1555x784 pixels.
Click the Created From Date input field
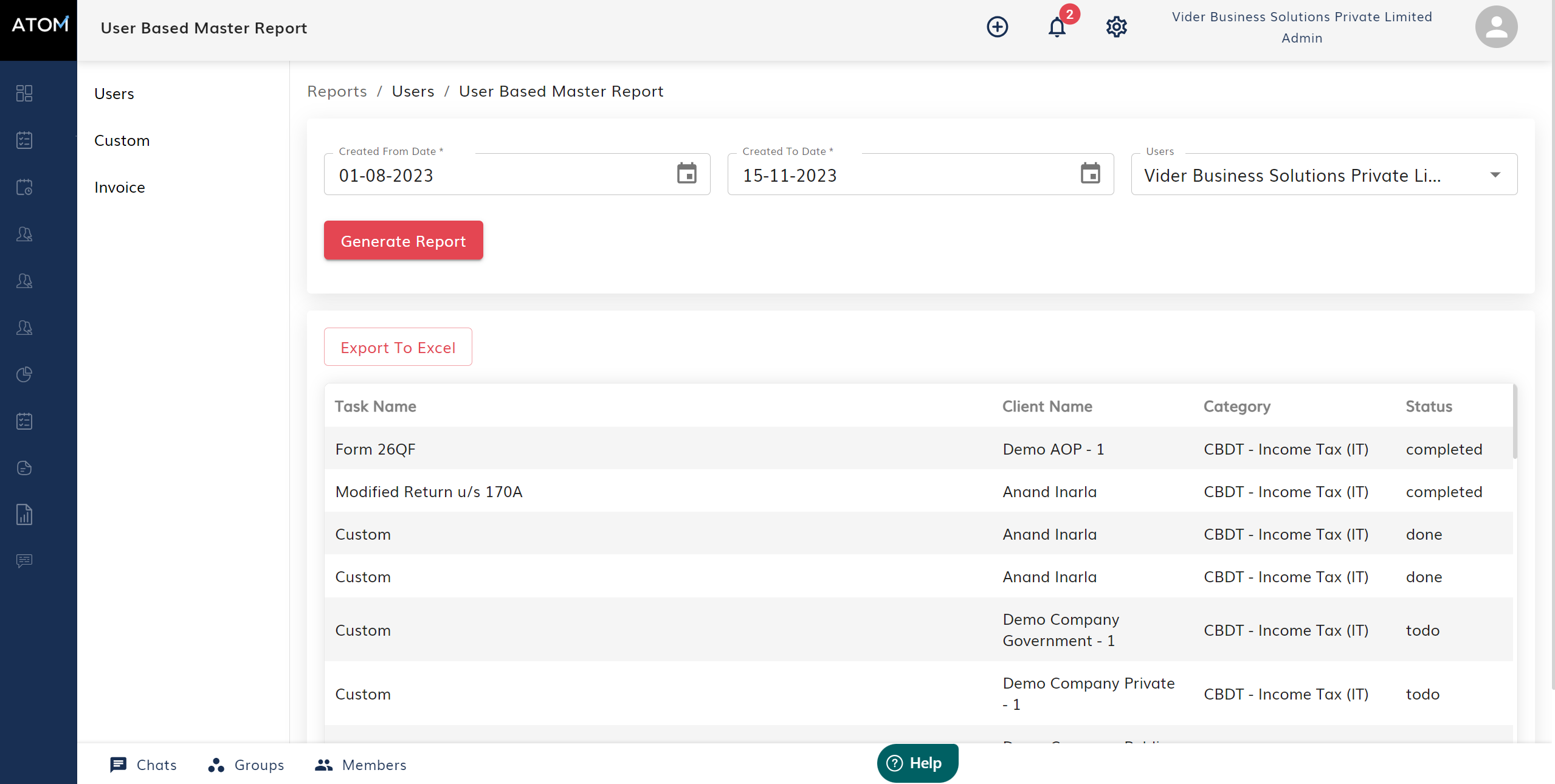pos(498,175)
